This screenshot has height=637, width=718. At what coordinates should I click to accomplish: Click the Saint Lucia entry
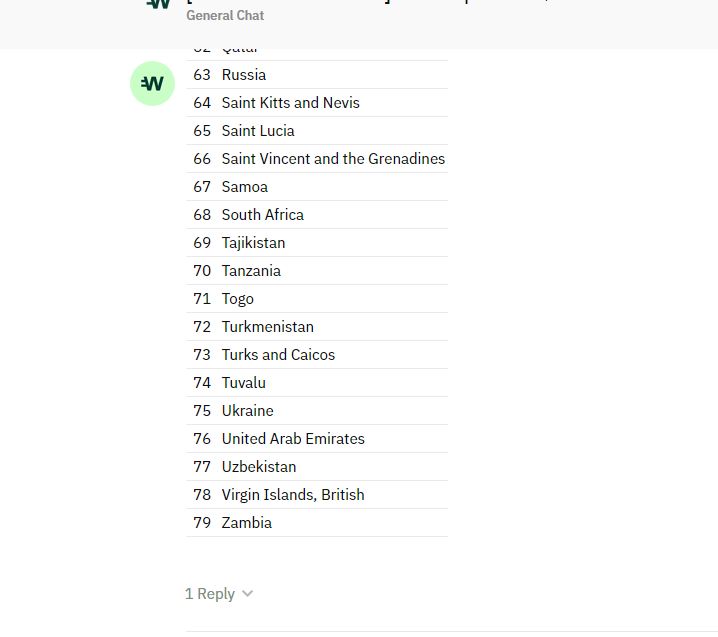258,131
